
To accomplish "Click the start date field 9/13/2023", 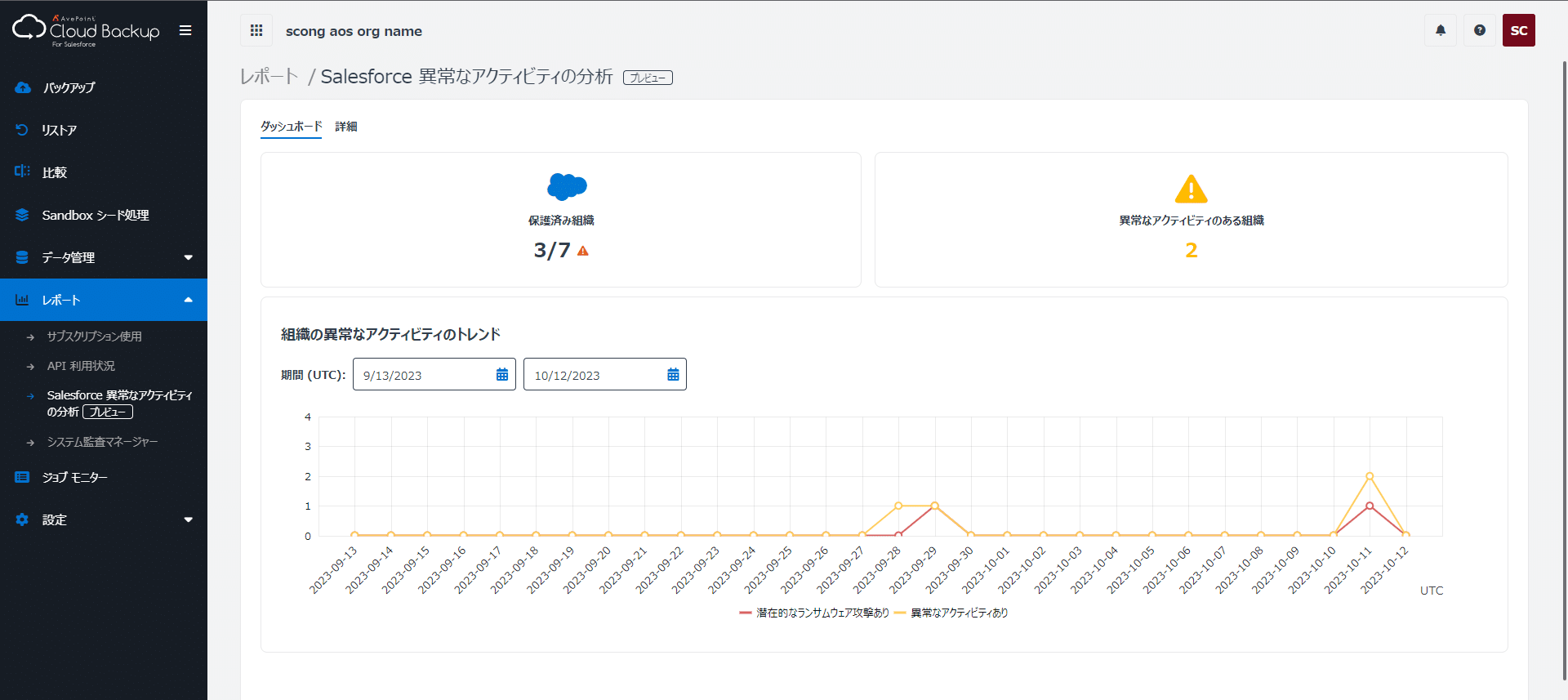I will pos(434,375).
